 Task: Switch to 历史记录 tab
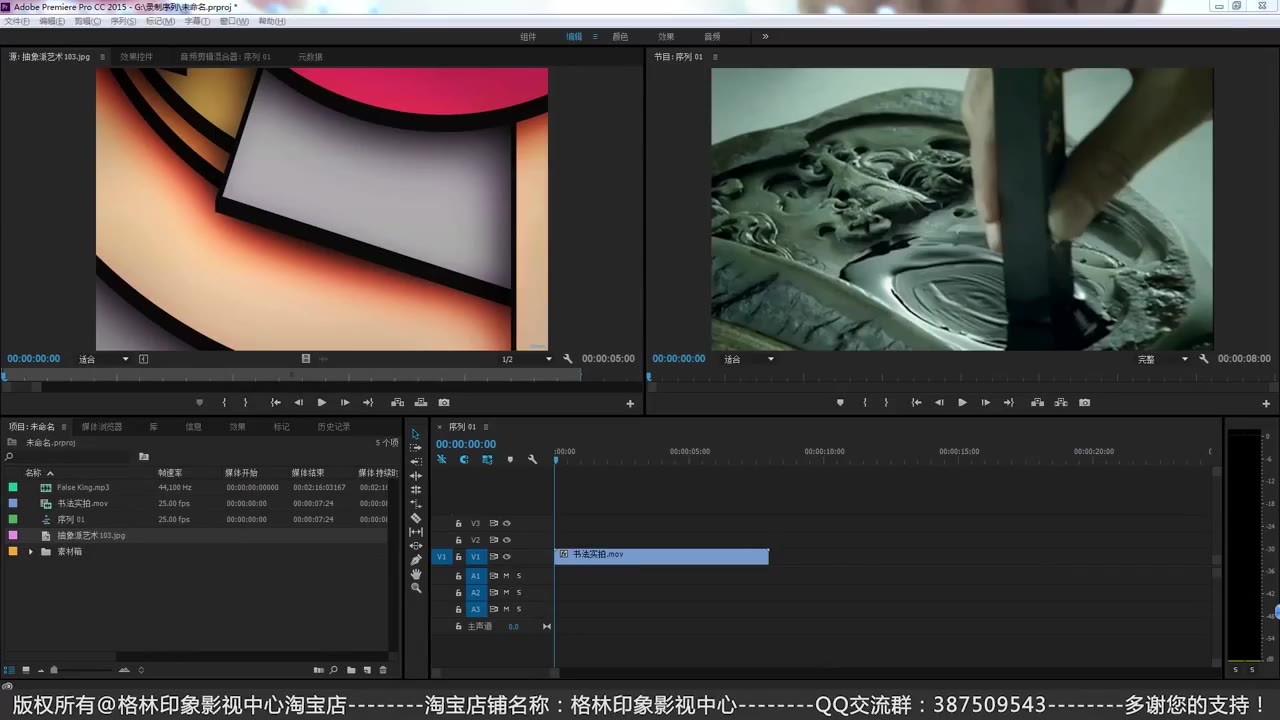tap(334, 427)
